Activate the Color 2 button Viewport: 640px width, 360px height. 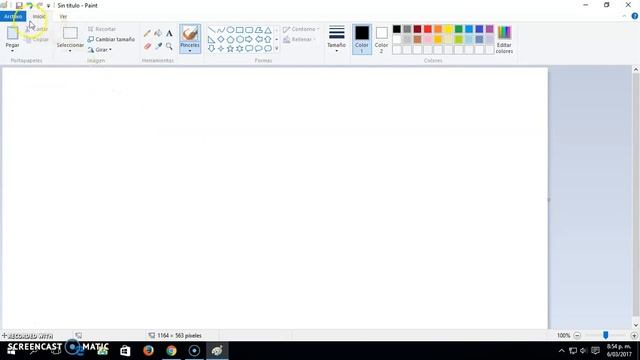(x=381, y=39)
